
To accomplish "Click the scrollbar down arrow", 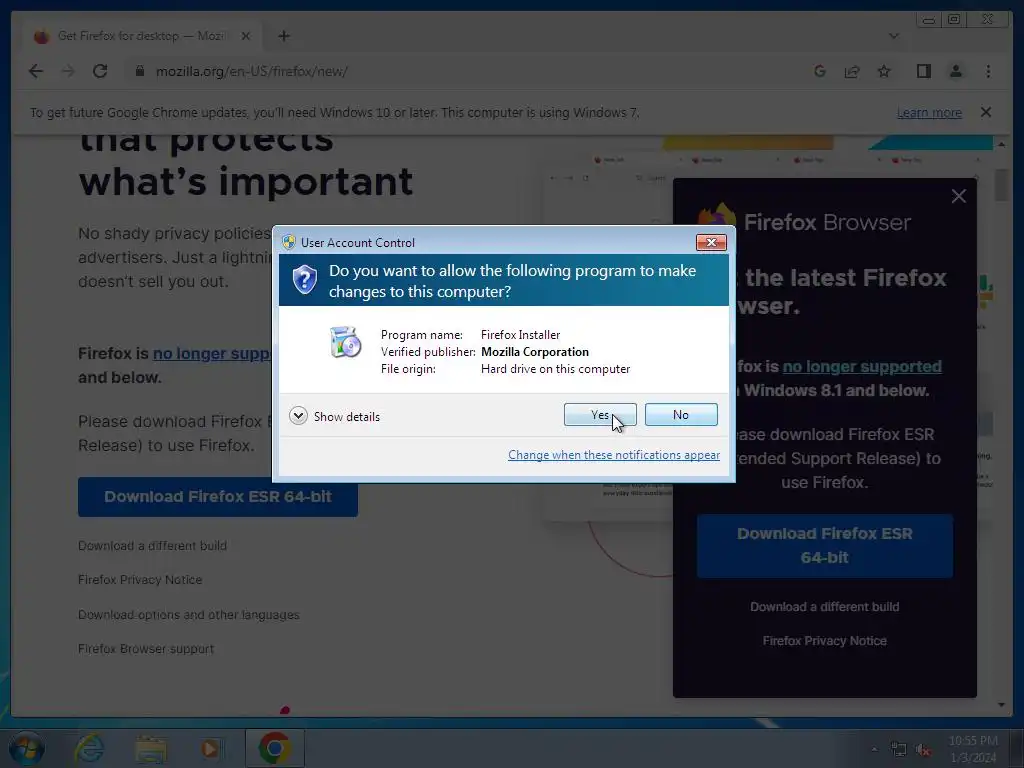I will tap(1001, 705).
